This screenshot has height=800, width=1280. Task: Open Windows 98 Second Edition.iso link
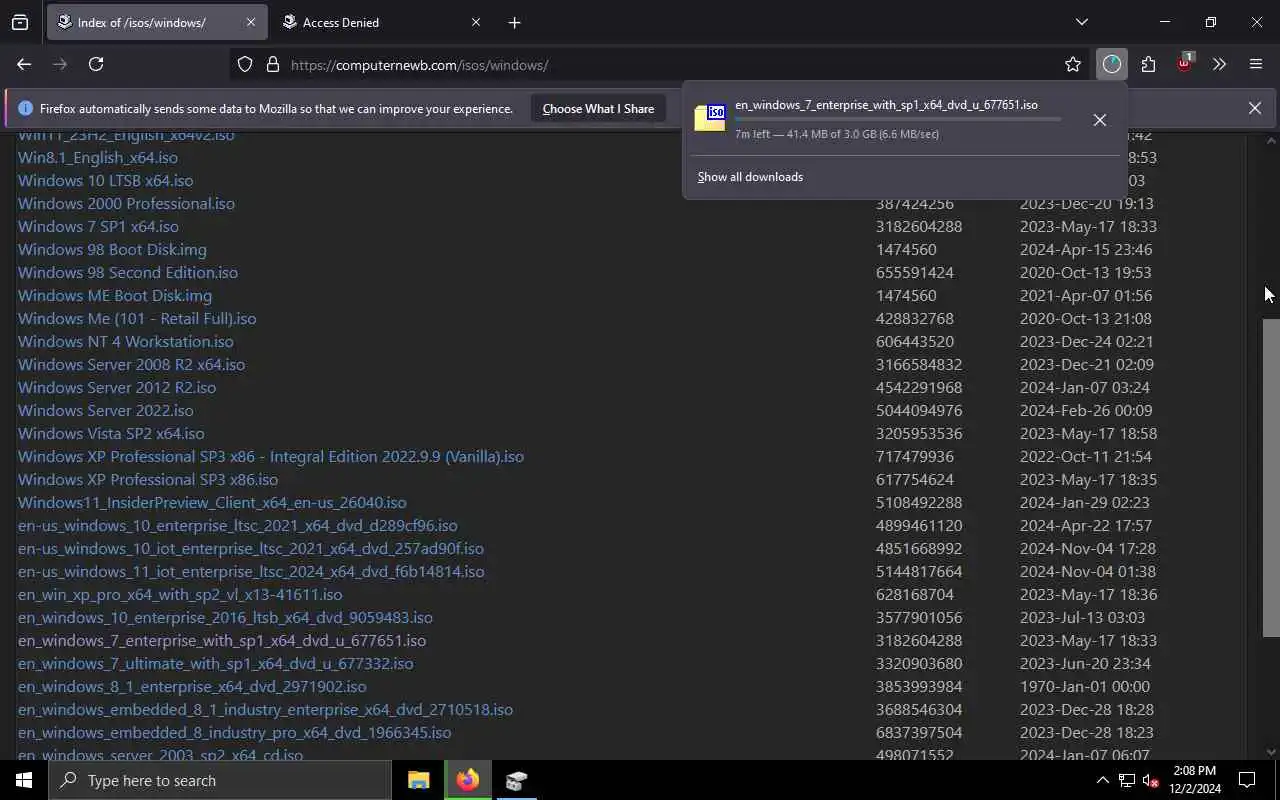[x=128, y=272]
